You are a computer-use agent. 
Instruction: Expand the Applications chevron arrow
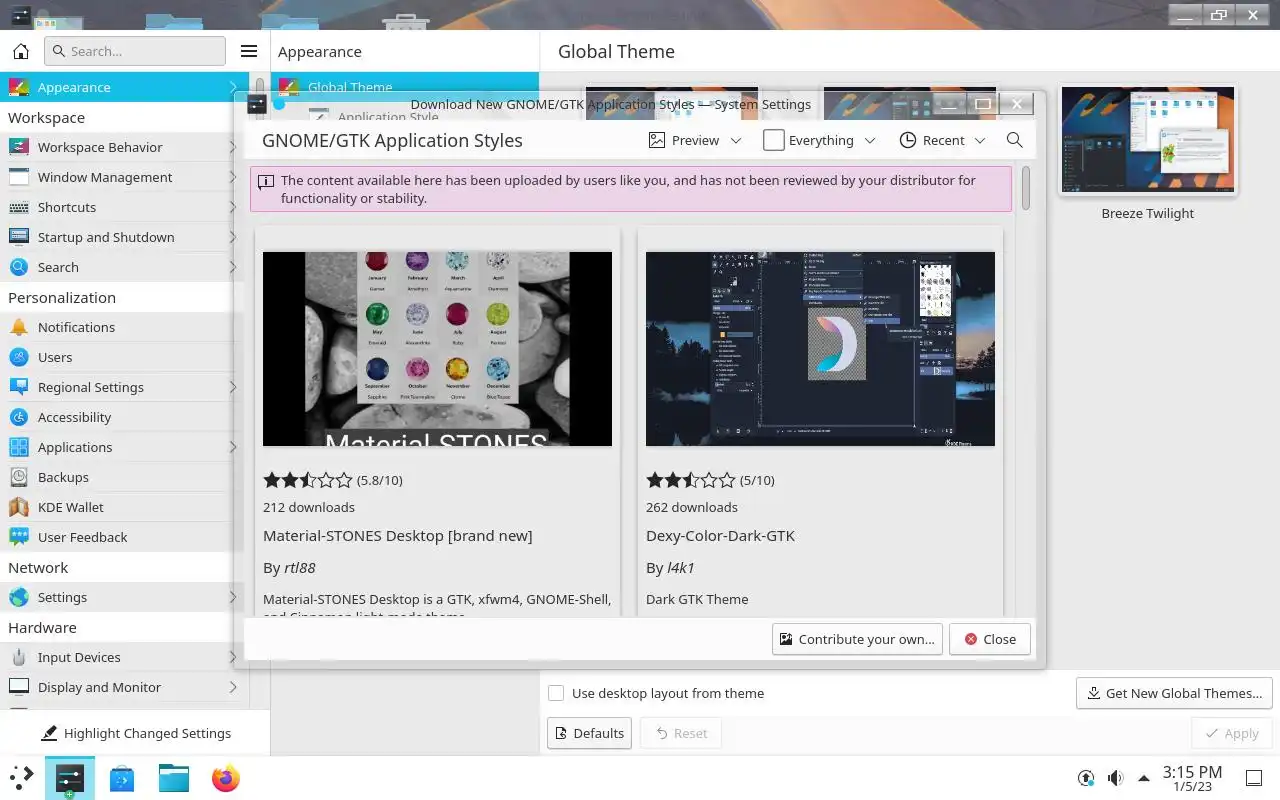tap(232, 447)
